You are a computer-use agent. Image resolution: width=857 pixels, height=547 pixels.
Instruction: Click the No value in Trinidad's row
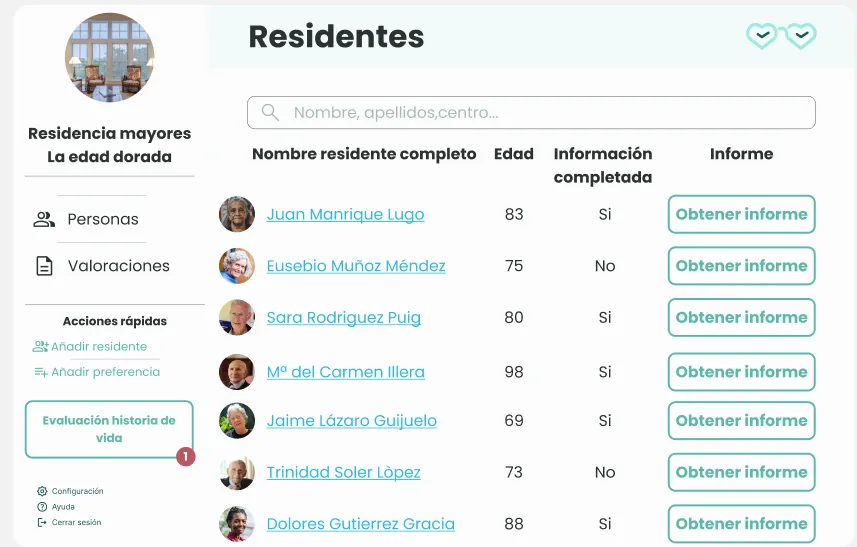click(x=605, y=472)
